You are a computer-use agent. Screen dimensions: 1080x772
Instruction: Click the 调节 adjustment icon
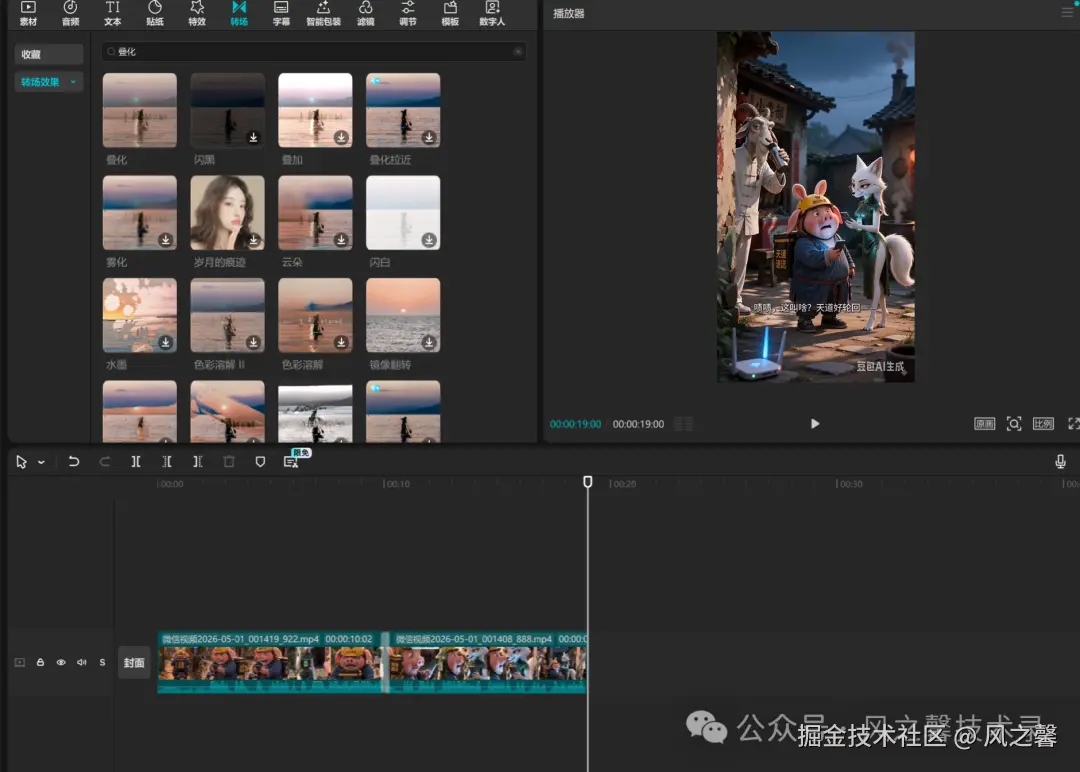(x=408, y=13)
